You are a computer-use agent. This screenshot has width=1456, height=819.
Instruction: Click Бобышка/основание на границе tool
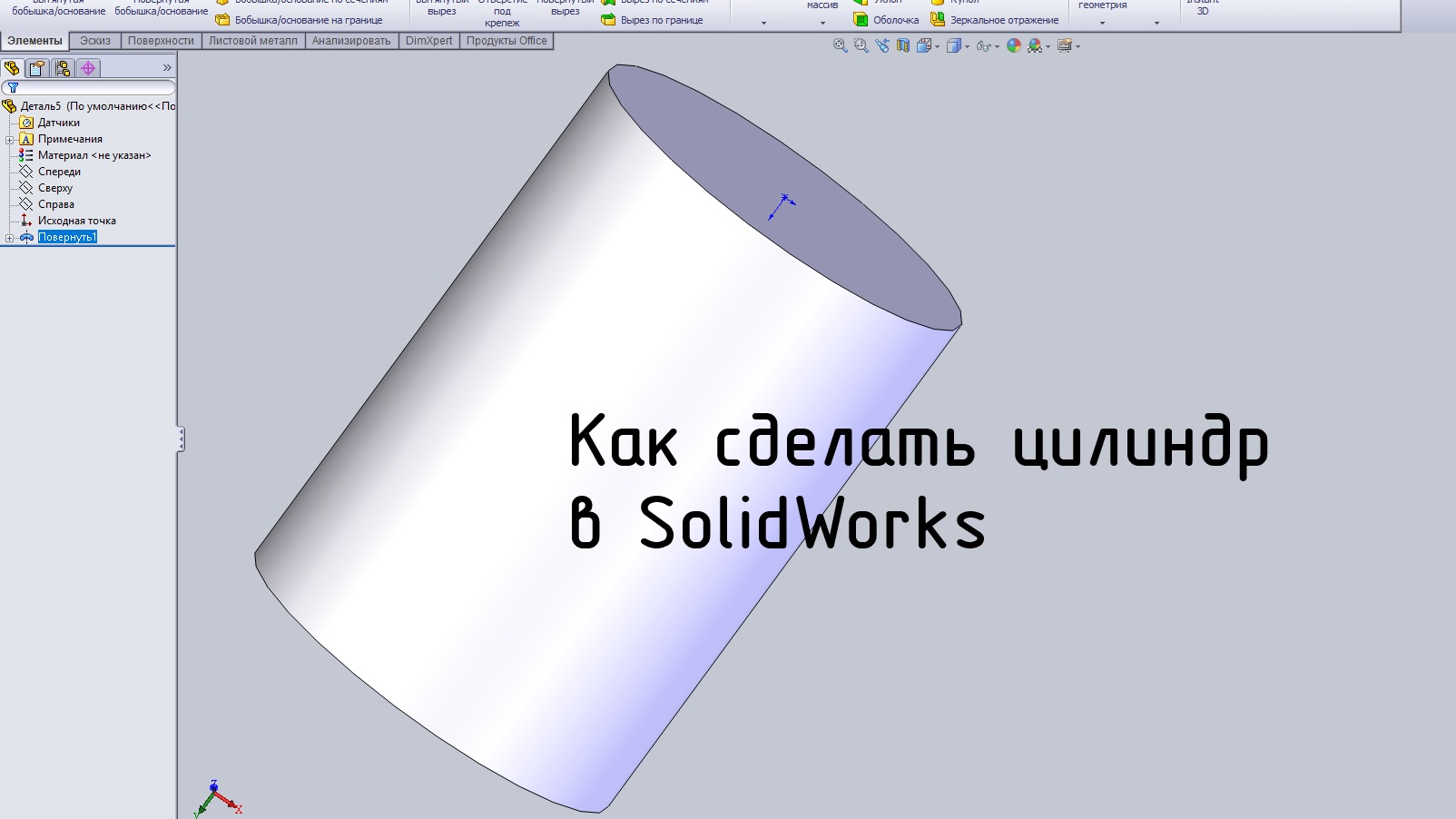click(300, 20)
